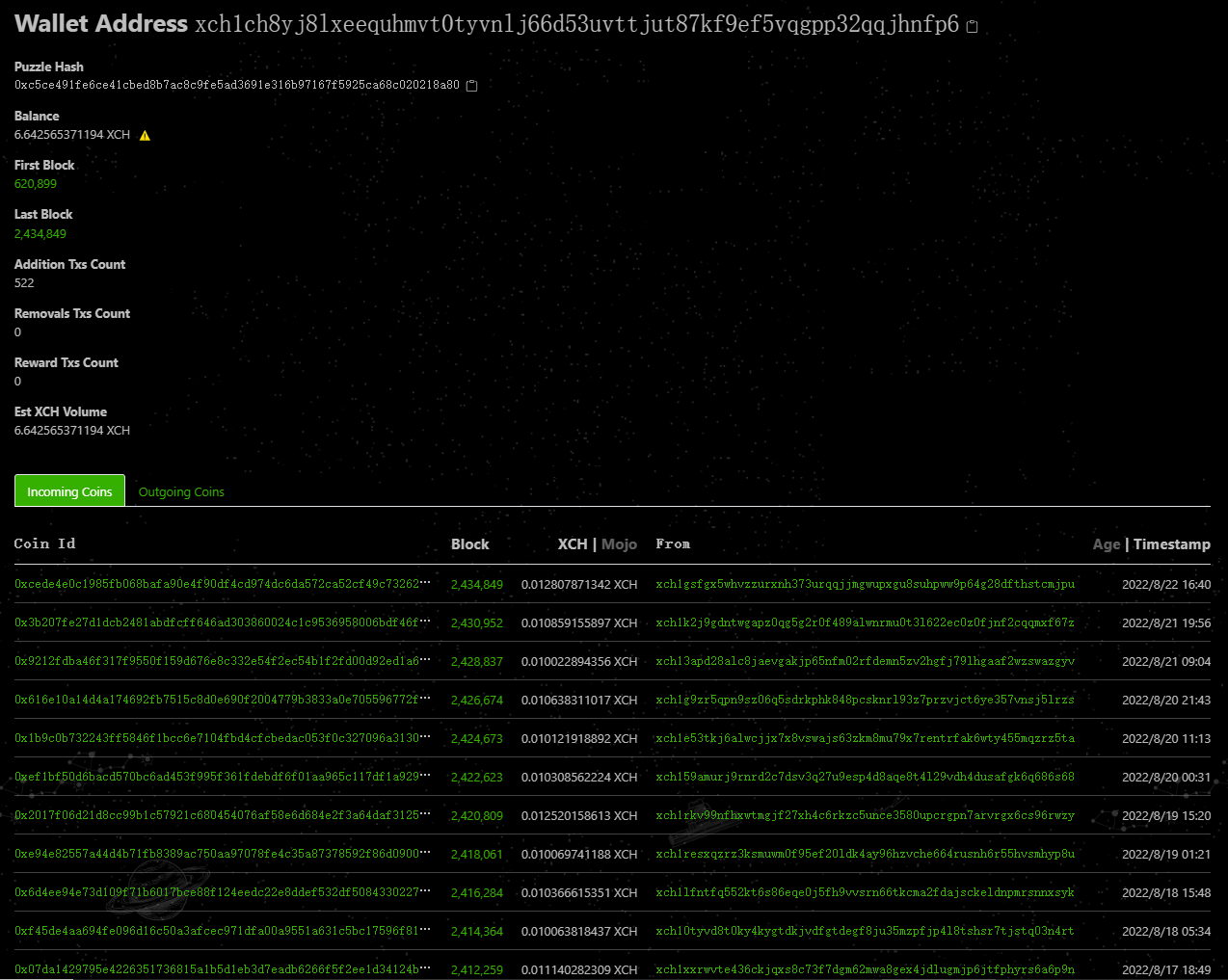This screenshot has height=980, width=1228.
Task: Open block 2,416,284 from the table
Action: tap(477, 892)
